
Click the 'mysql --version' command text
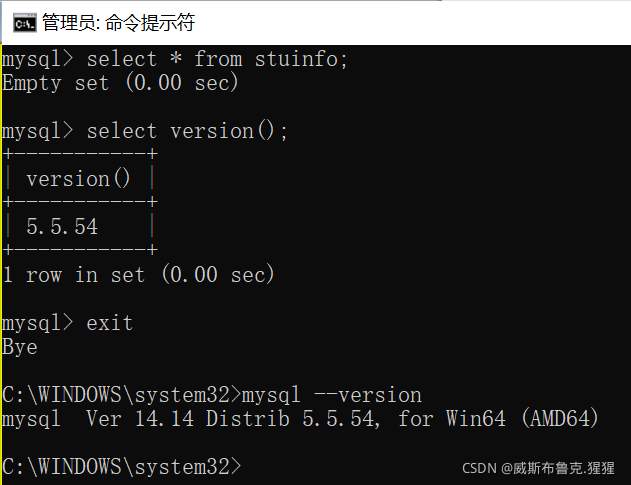tap(332, 395)
